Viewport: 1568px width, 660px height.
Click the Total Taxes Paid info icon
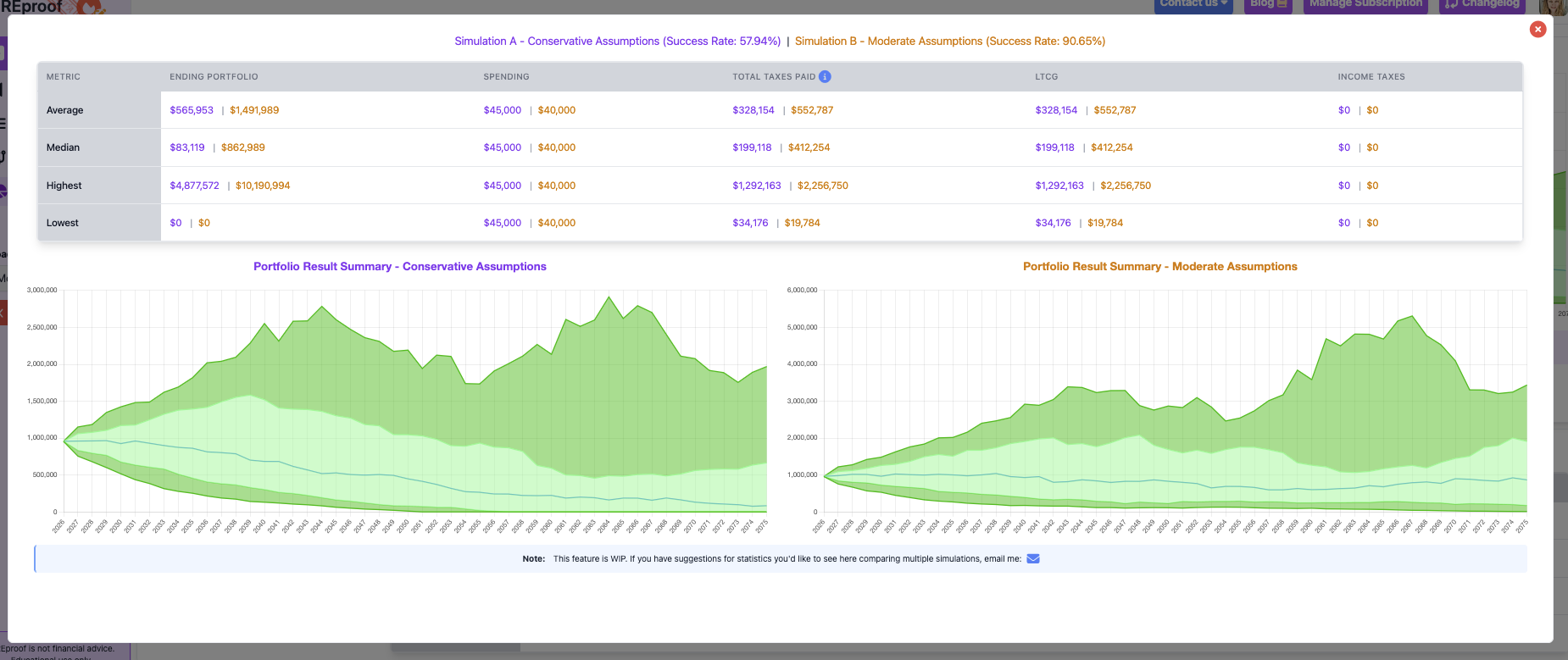(x=825, y=76)
